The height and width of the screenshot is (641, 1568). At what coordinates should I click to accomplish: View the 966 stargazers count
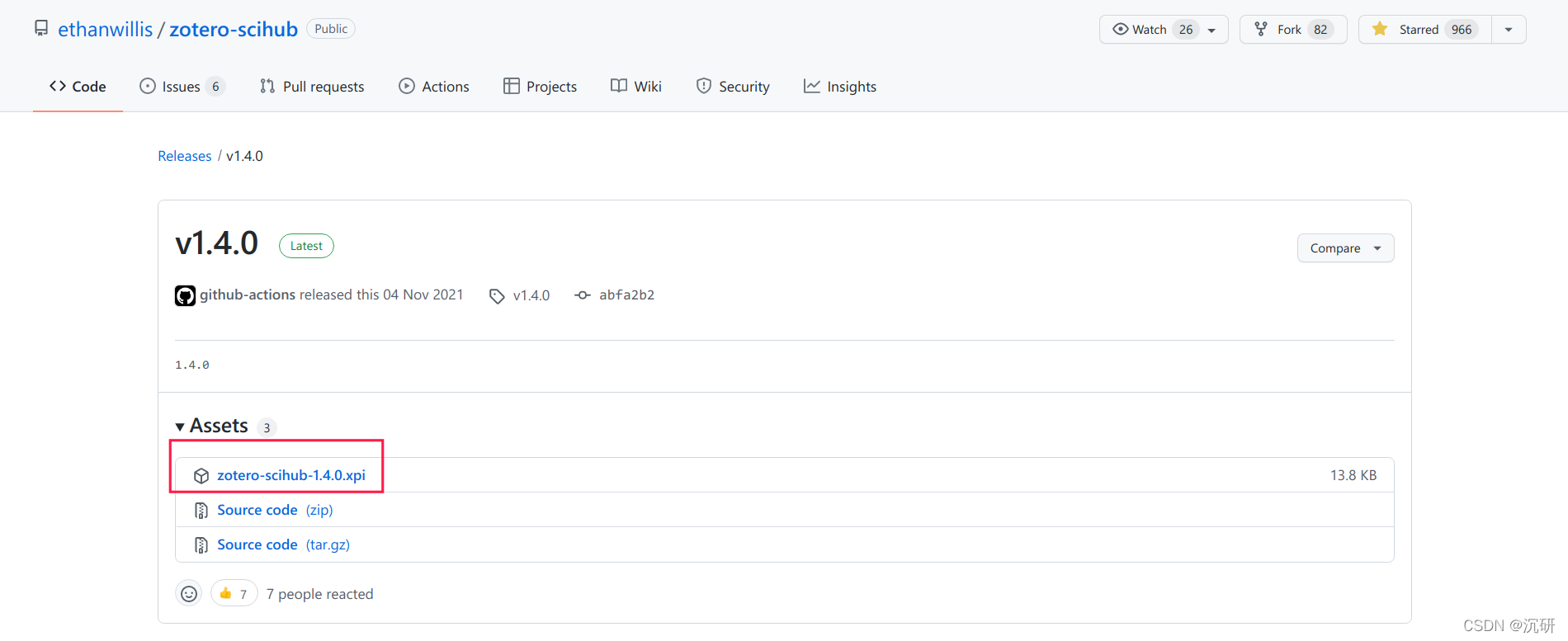click(x=1462, y=30)
